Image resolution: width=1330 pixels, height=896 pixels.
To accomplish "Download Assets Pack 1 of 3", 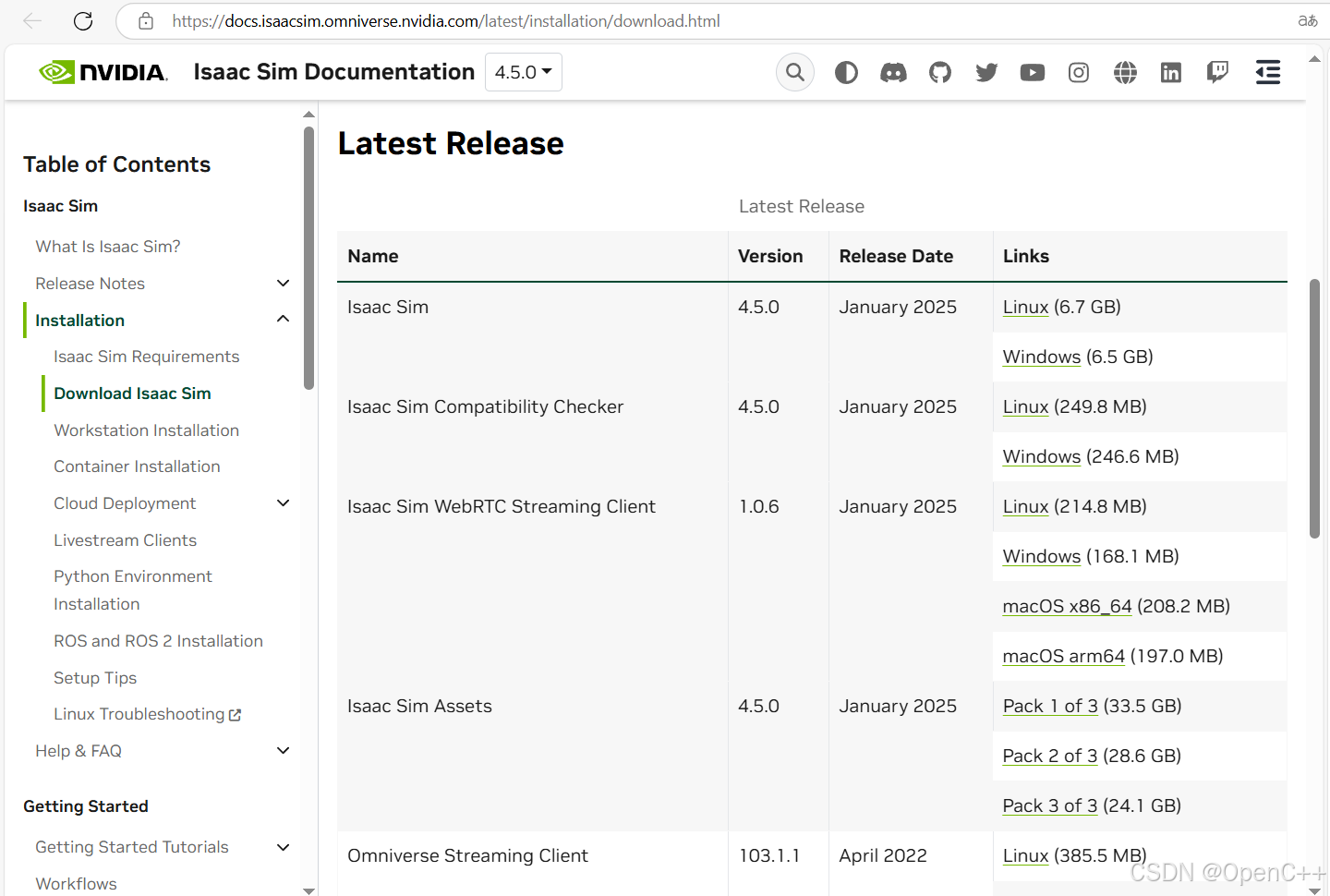I will coord(1050,706).
